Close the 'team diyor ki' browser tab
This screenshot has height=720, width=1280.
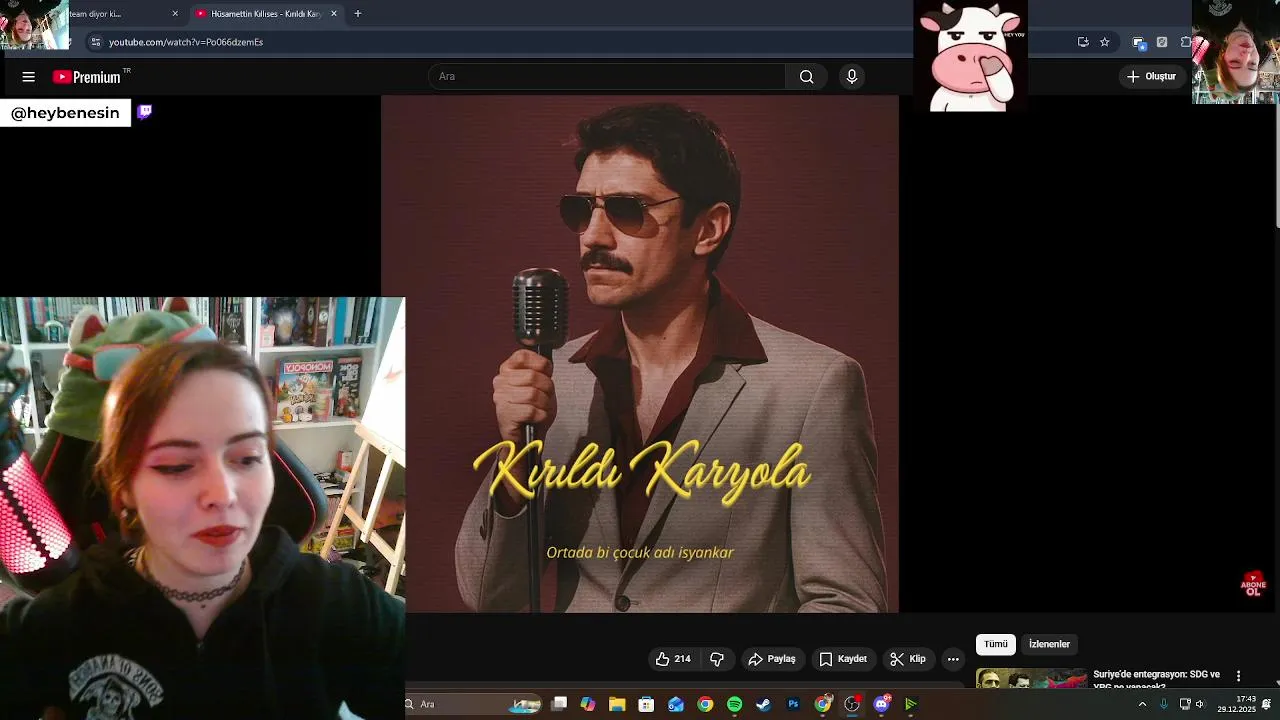click(x=175, y=14)
